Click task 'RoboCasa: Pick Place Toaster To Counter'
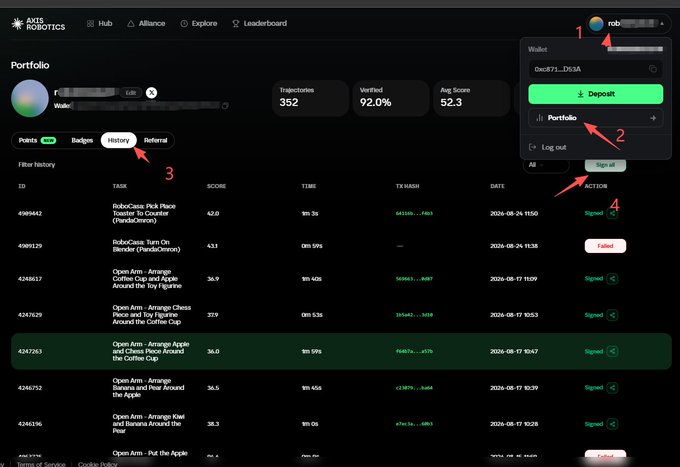 (144, 213)
